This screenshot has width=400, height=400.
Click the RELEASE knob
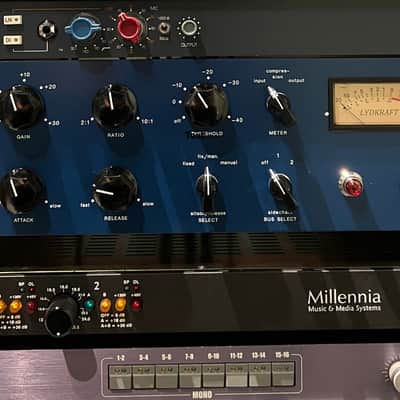pyautogui.click(x=115, y=189)
